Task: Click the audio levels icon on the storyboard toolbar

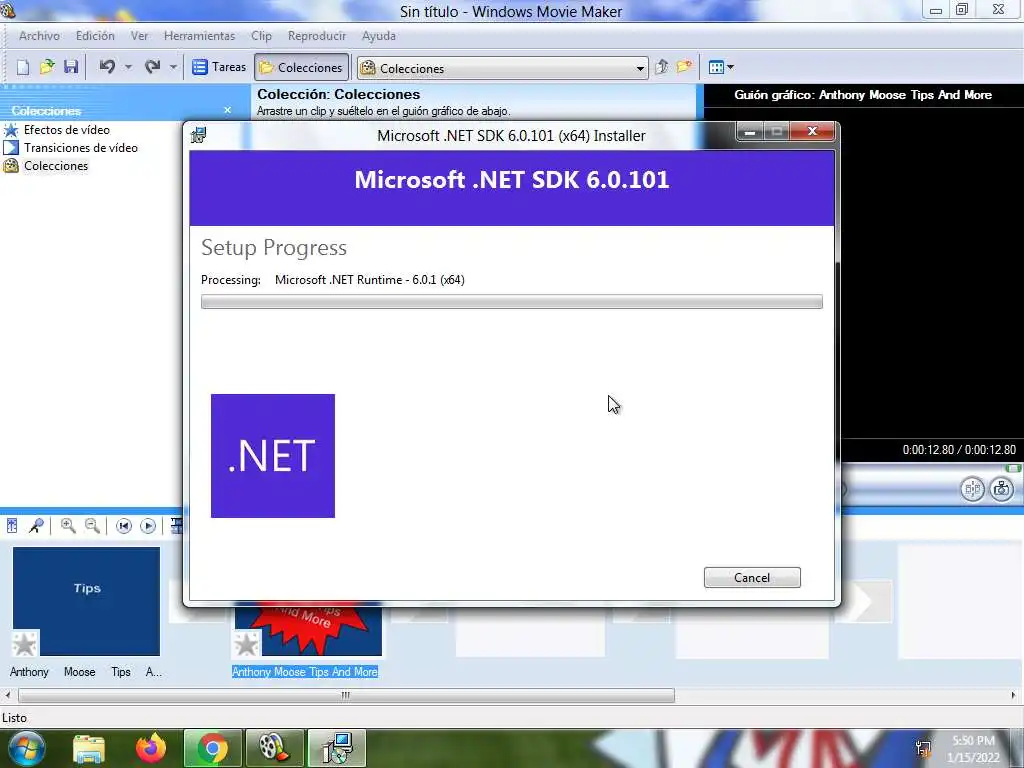Action: coord(12,526)
